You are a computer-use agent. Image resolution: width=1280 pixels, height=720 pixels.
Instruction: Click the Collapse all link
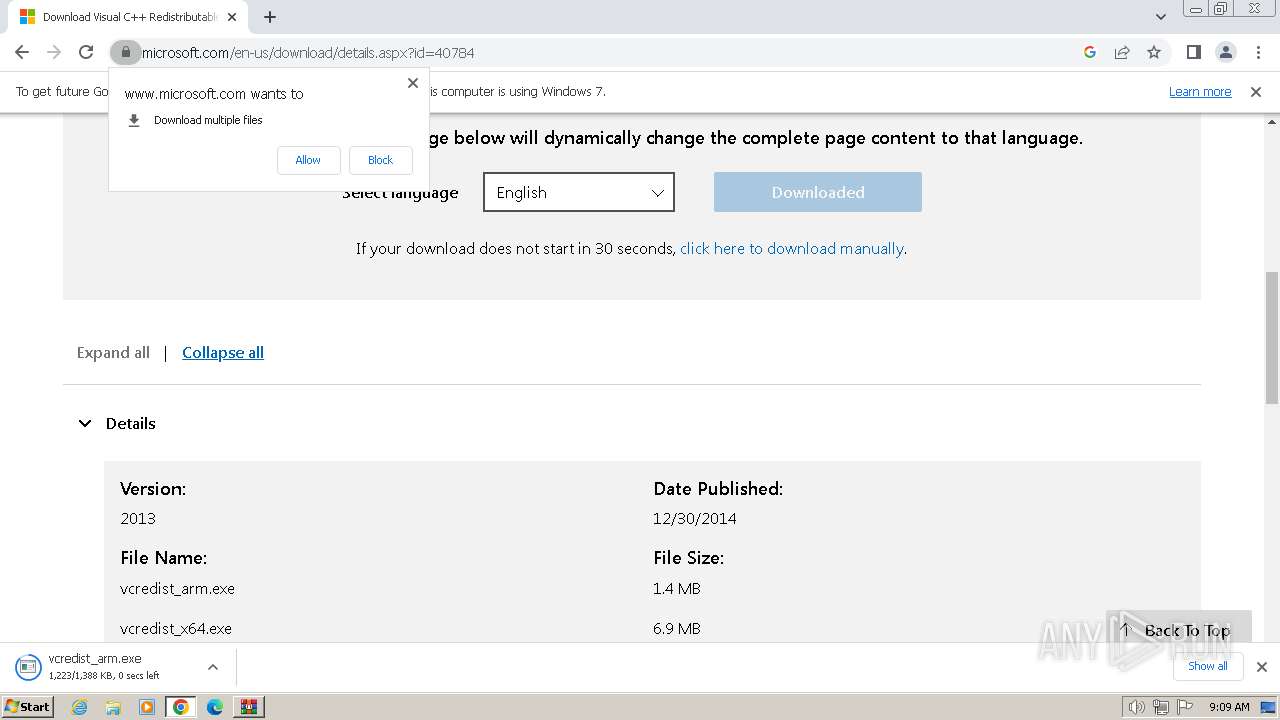pos(223,352)
